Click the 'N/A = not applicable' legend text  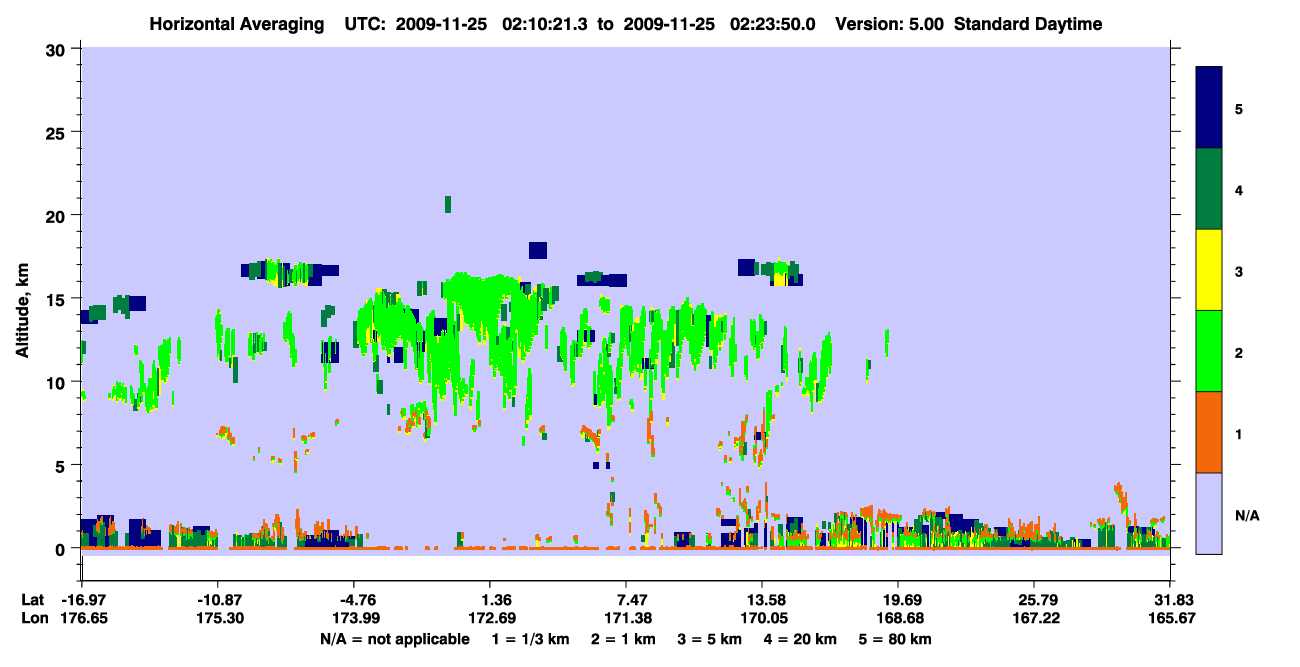click(395, 639)
